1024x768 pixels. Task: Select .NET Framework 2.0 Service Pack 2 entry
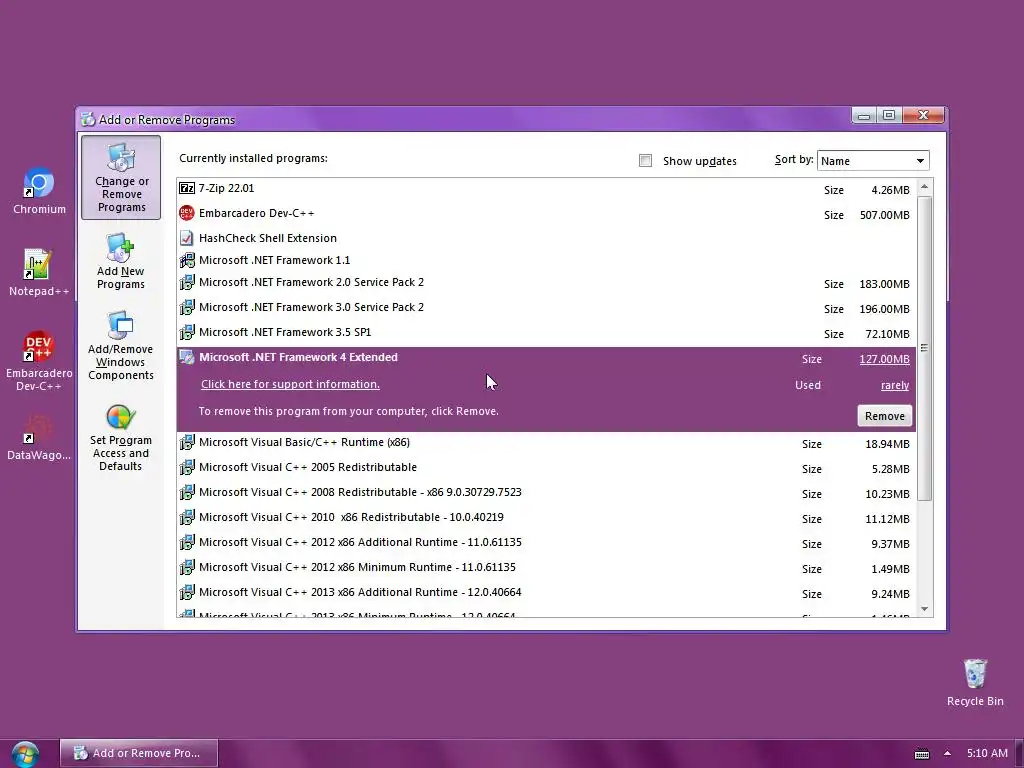[x=312, y=282]
